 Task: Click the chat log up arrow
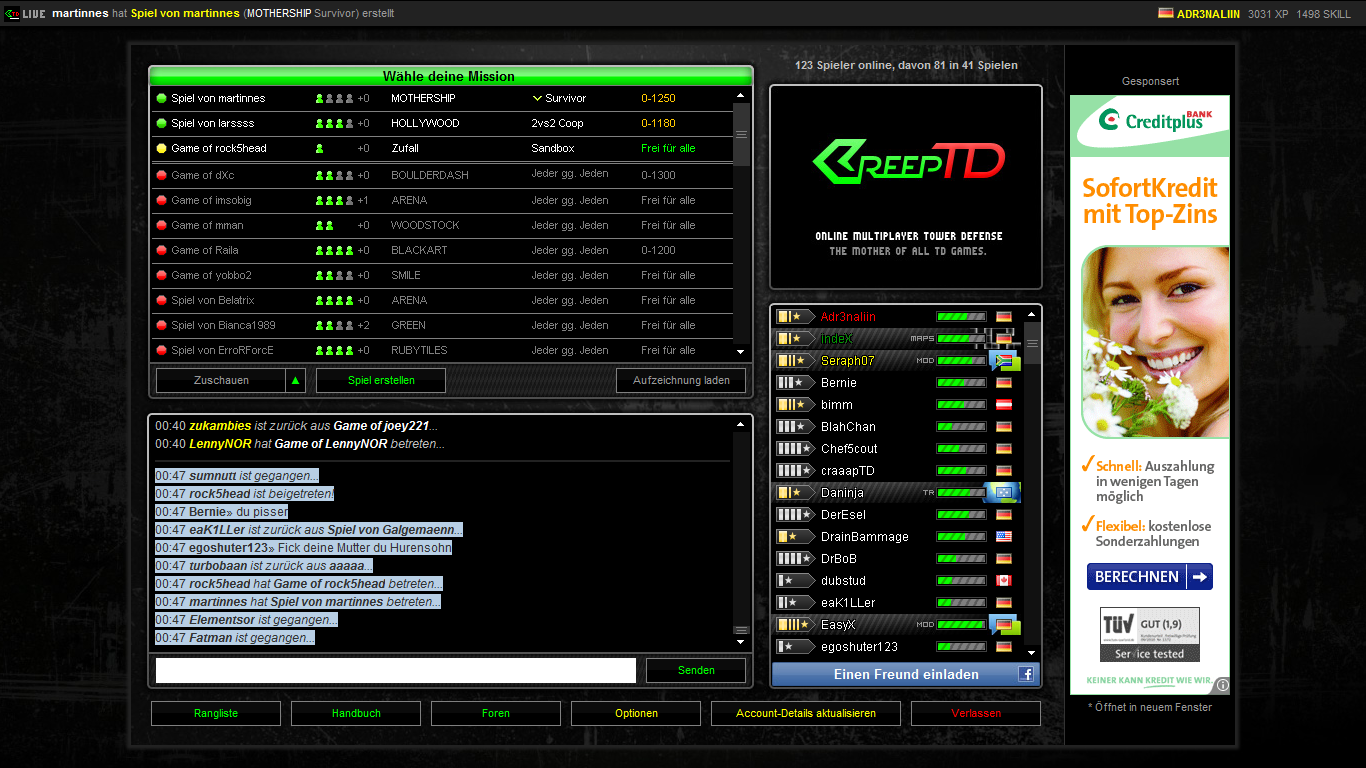point(741,425)
